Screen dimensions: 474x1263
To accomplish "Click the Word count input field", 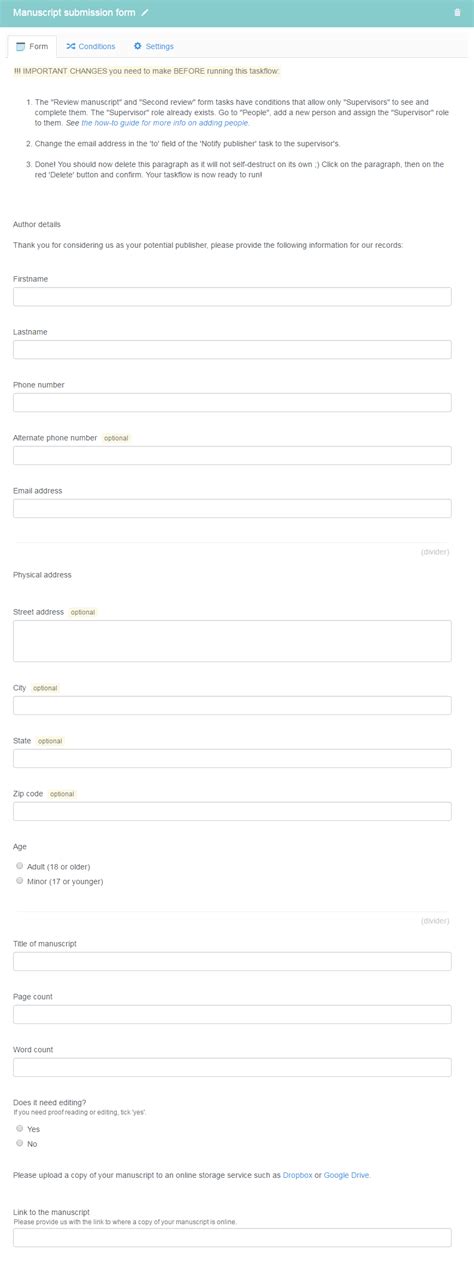I will 232,1067.
